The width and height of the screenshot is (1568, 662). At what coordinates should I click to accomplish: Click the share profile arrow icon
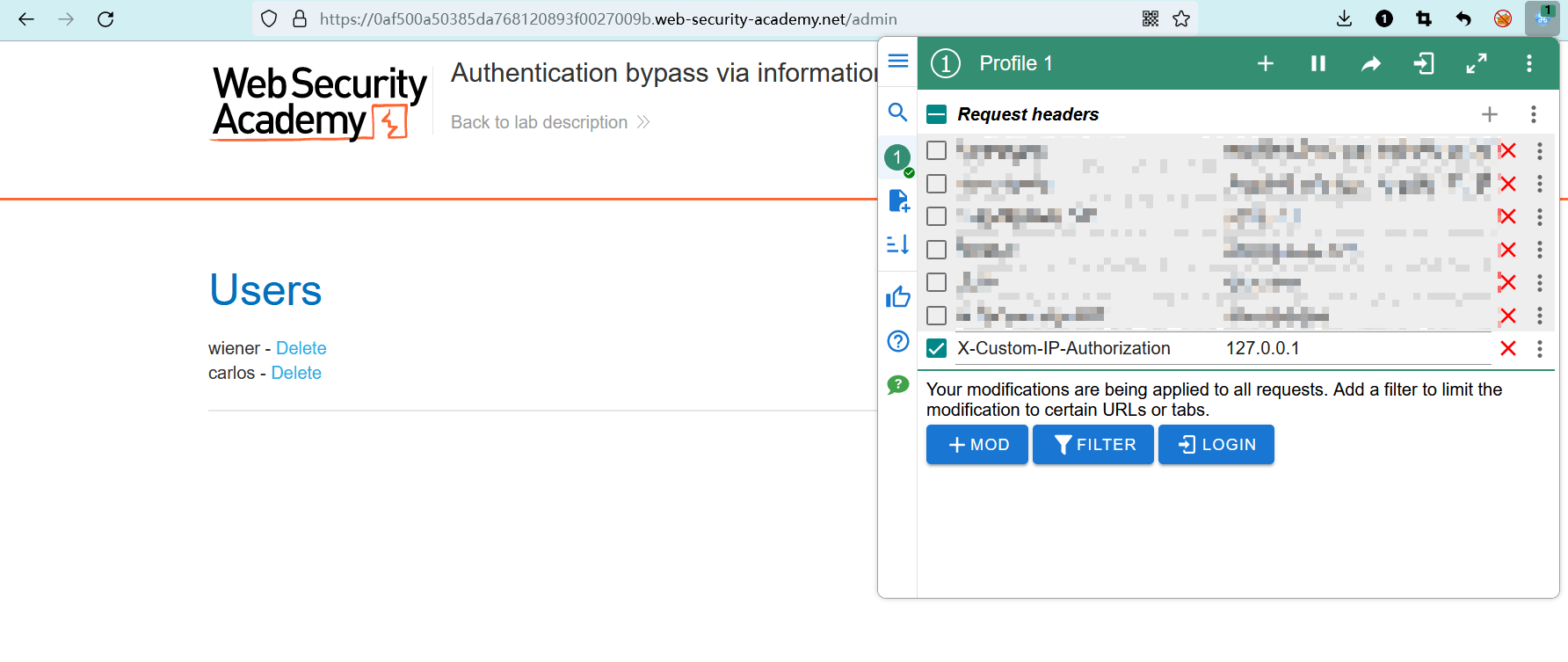[1370, 63]
